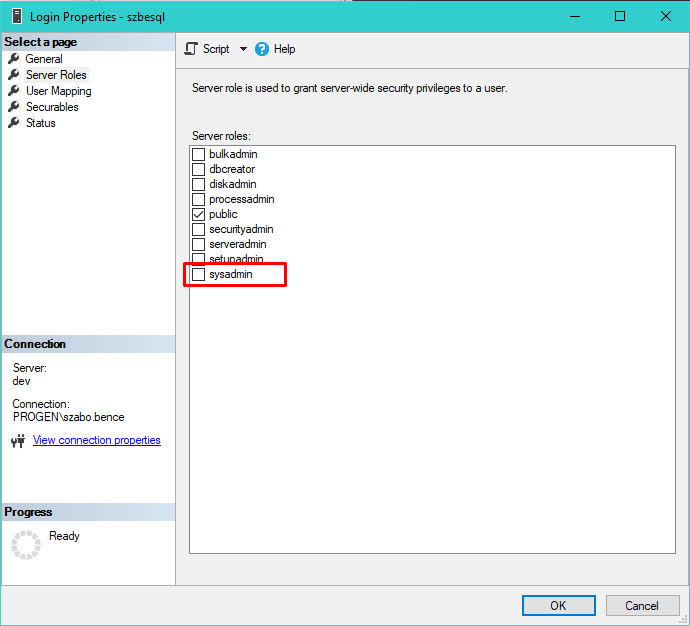This screenshot has width=690, height=626.
Task: Enable the bulkadmin role checkbox
Action: point(198,154)
